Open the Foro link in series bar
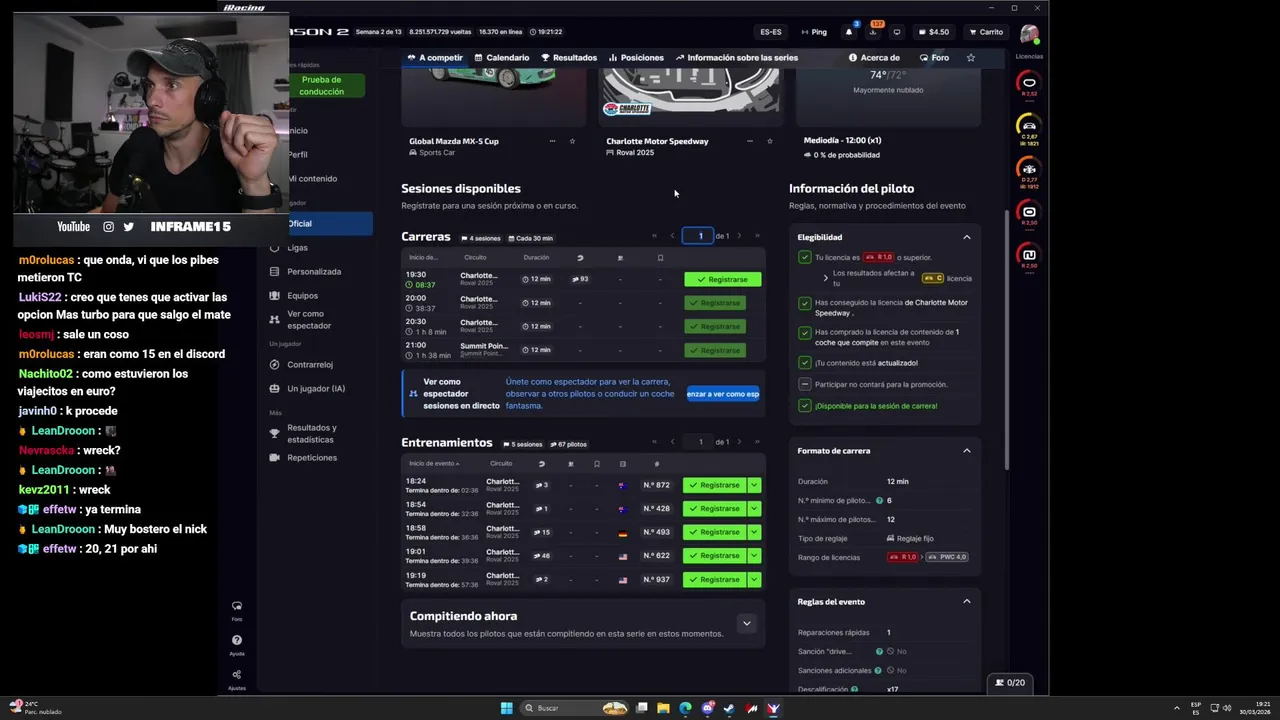 click(x=934, y=58)
